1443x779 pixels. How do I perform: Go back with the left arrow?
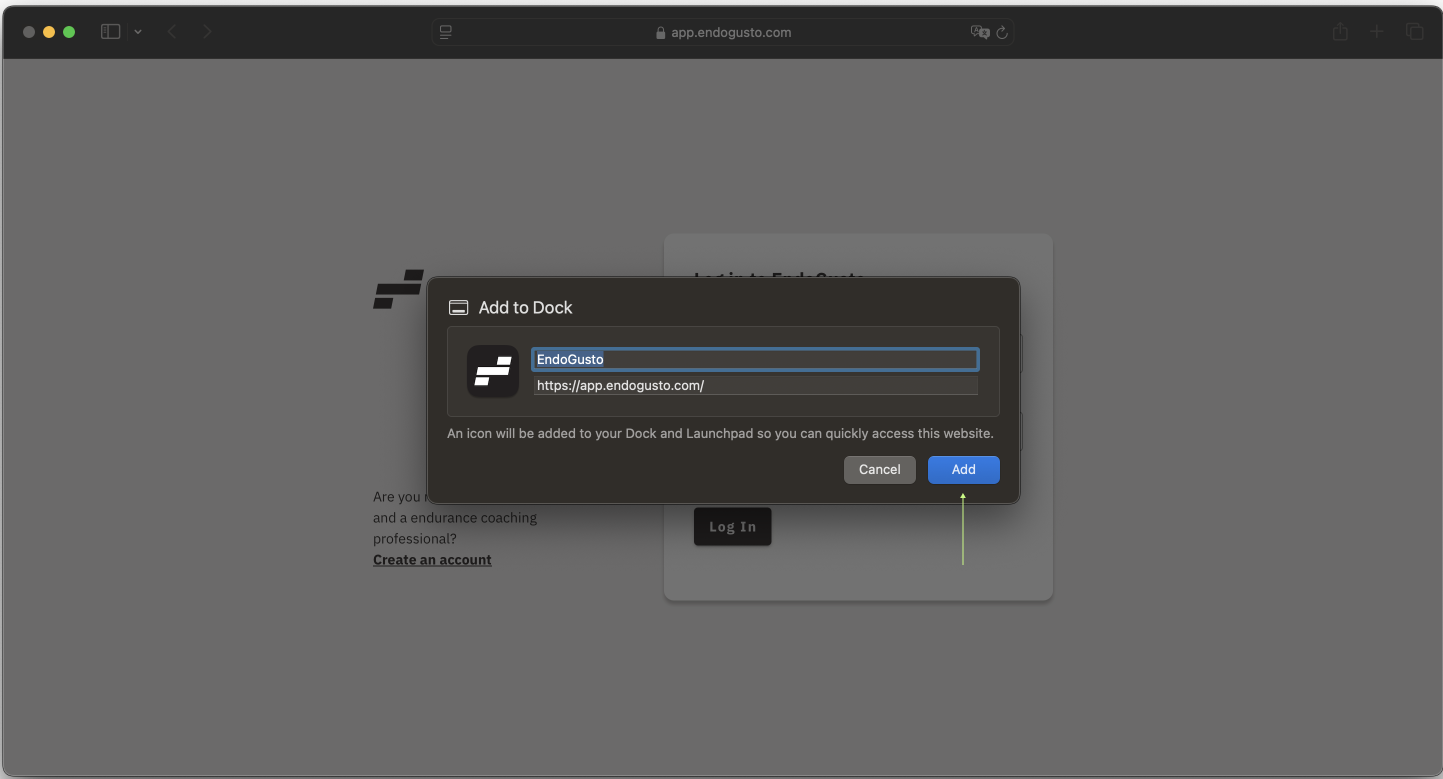[x=172, y=32]
